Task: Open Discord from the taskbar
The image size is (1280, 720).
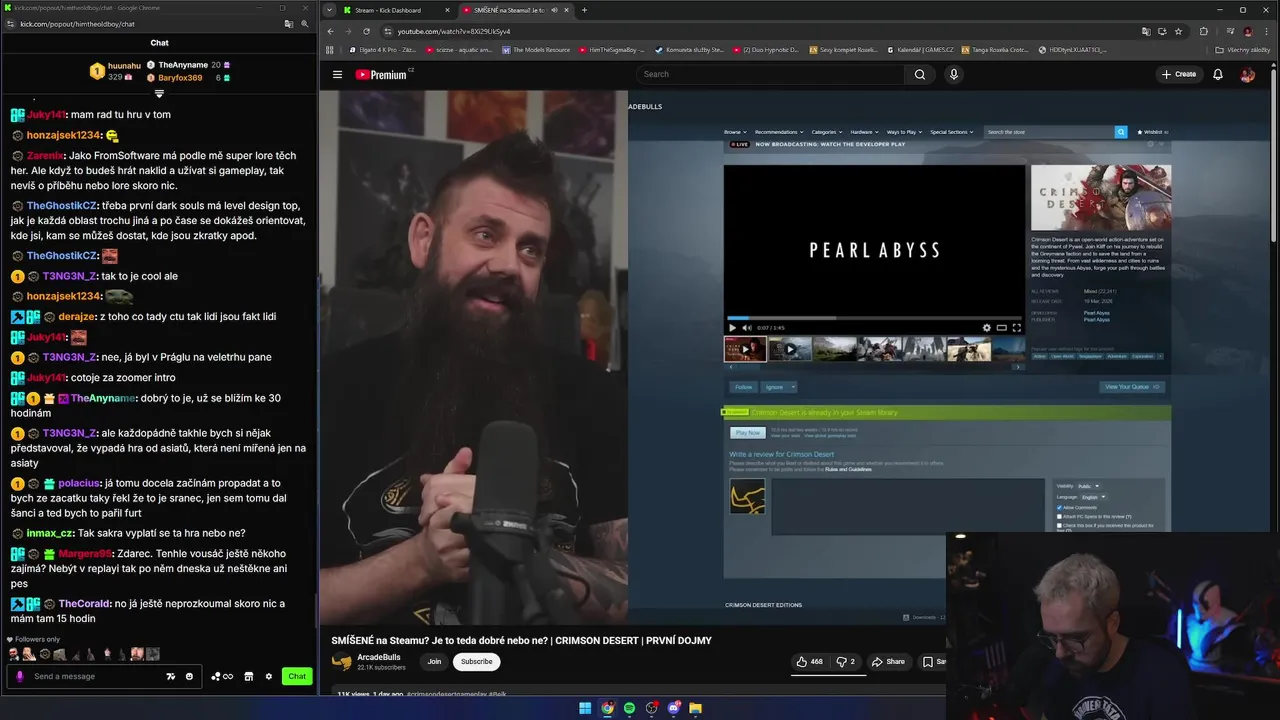Action: click(673, 708)
